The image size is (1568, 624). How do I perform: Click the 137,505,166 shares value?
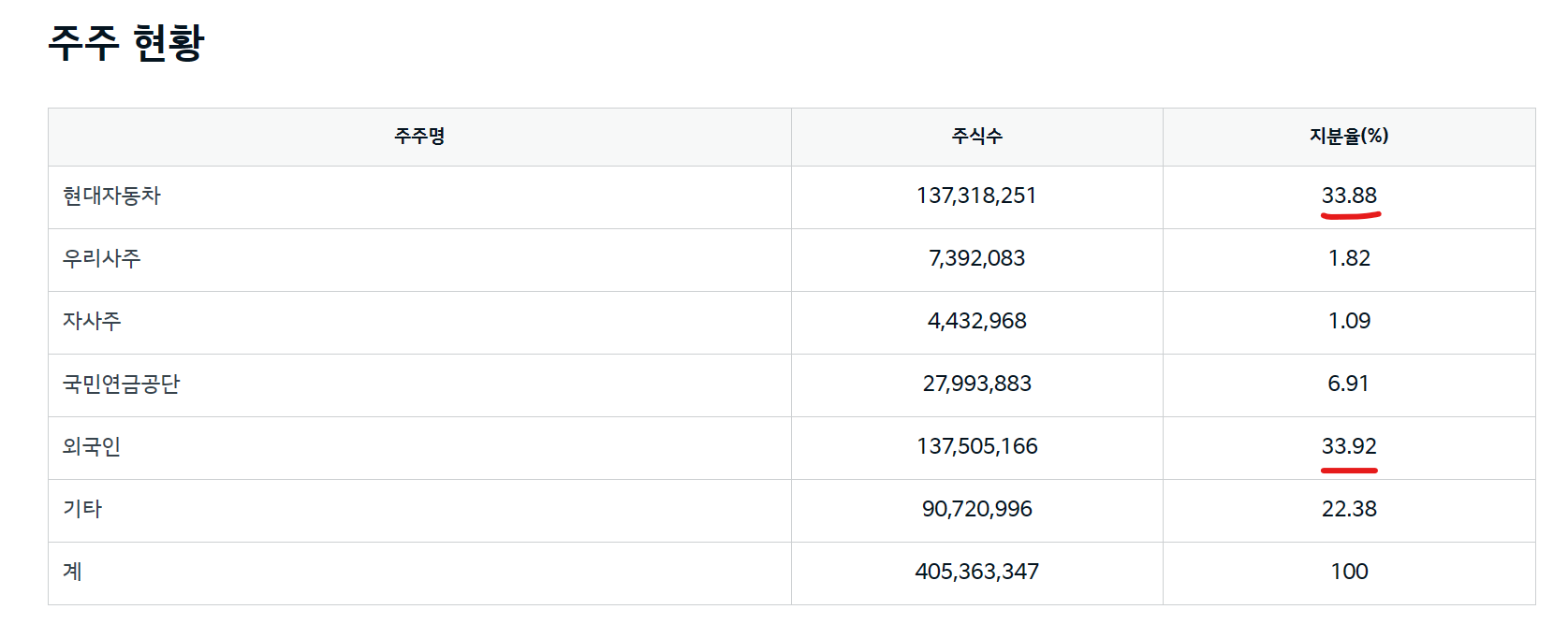click(976, 447)
